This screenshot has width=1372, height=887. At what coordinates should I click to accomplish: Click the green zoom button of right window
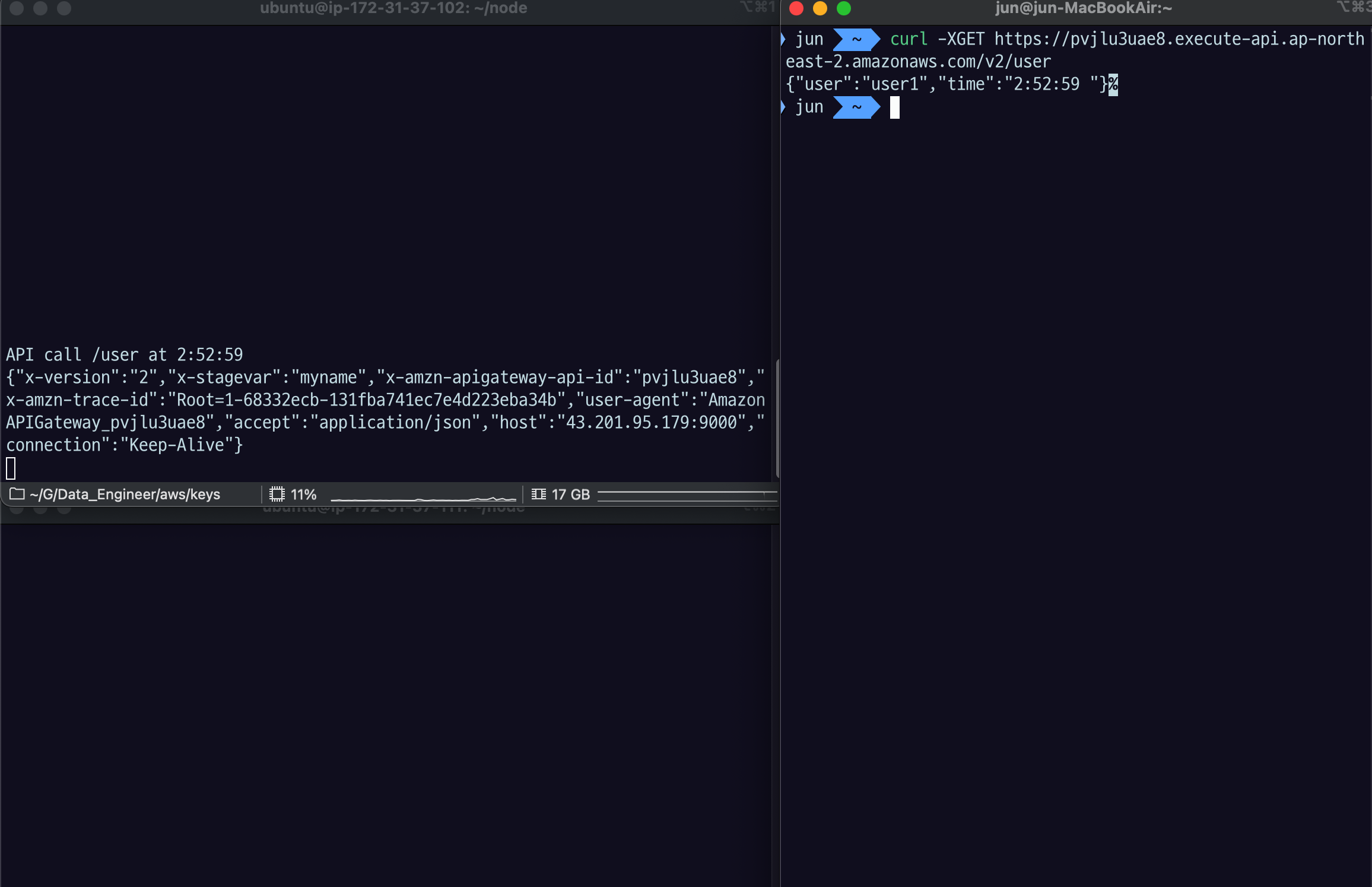[844, 8]
